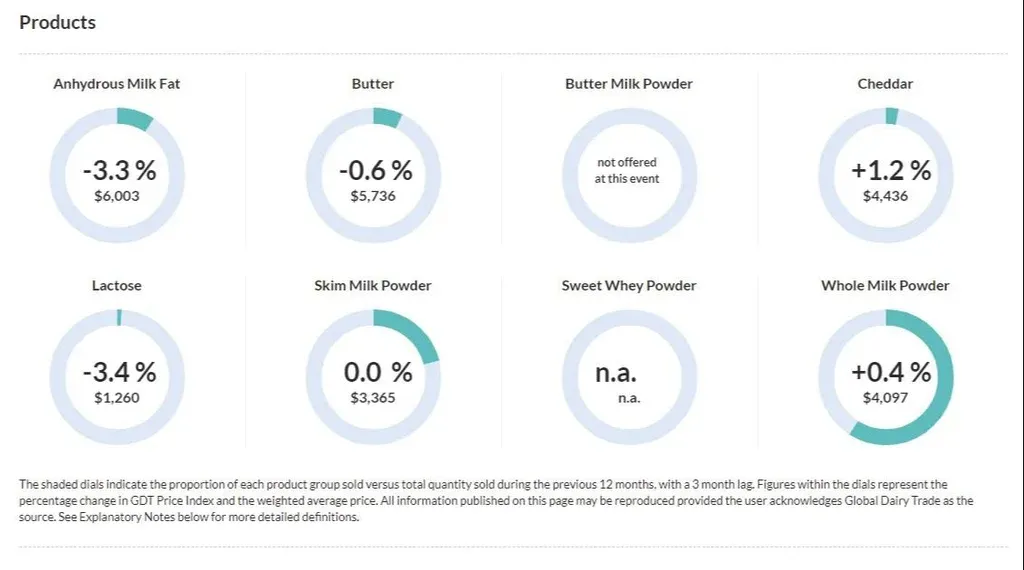Click the -3.3 % price change figure
The width and height of the screenshot is (1024, 570).
click(117, 171)
